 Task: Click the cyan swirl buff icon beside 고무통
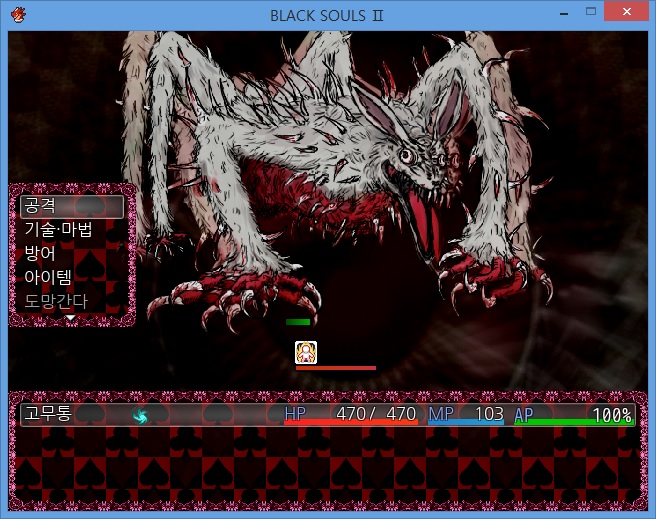coord(140,416)
